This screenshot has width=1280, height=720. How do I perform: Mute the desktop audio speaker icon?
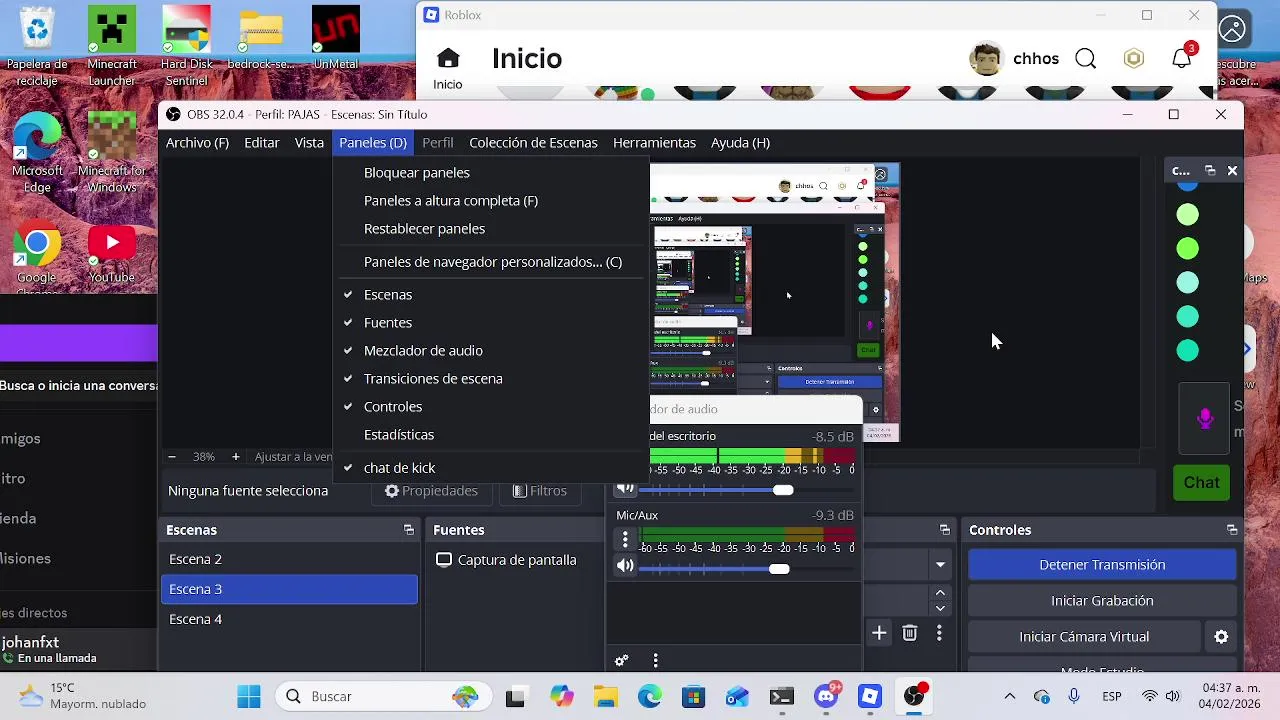point(625,489)
